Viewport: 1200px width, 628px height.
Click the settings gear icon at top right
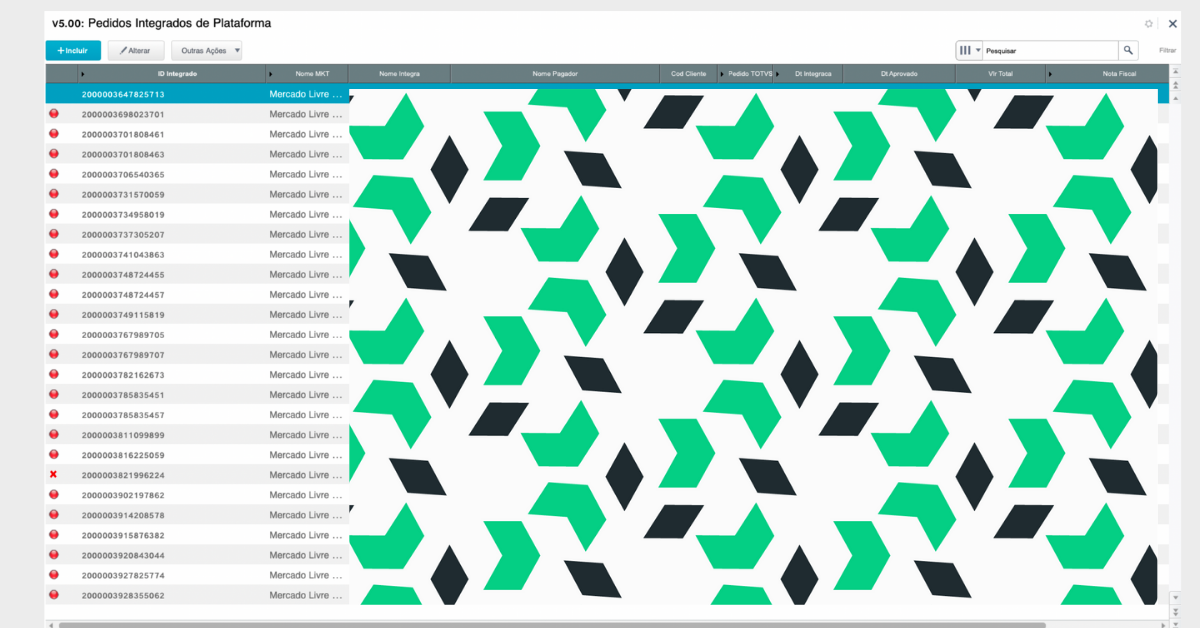(x=1149, y=23)
